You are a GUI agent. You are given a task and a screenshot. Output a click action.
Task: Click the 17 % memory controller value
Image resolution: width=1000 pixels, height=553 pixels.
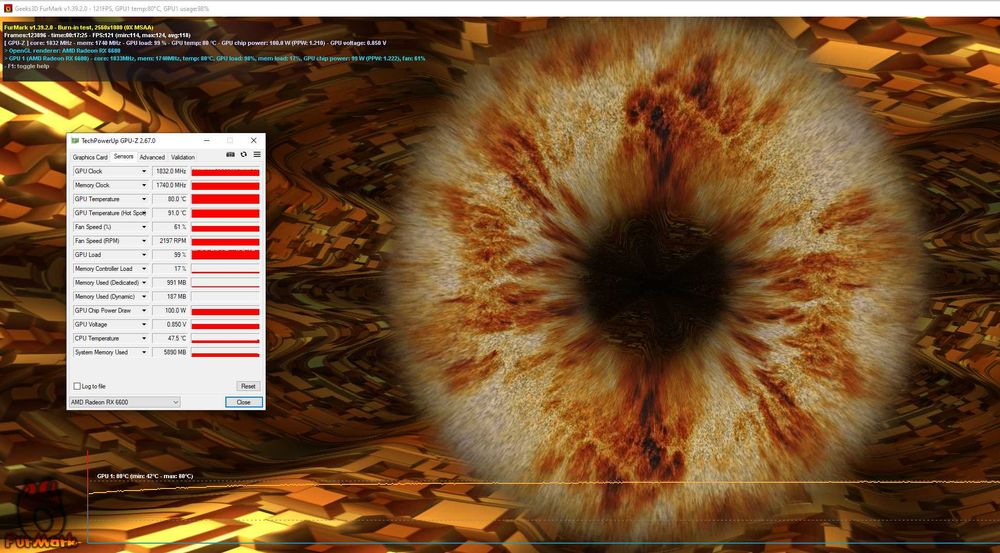(170, 269)
